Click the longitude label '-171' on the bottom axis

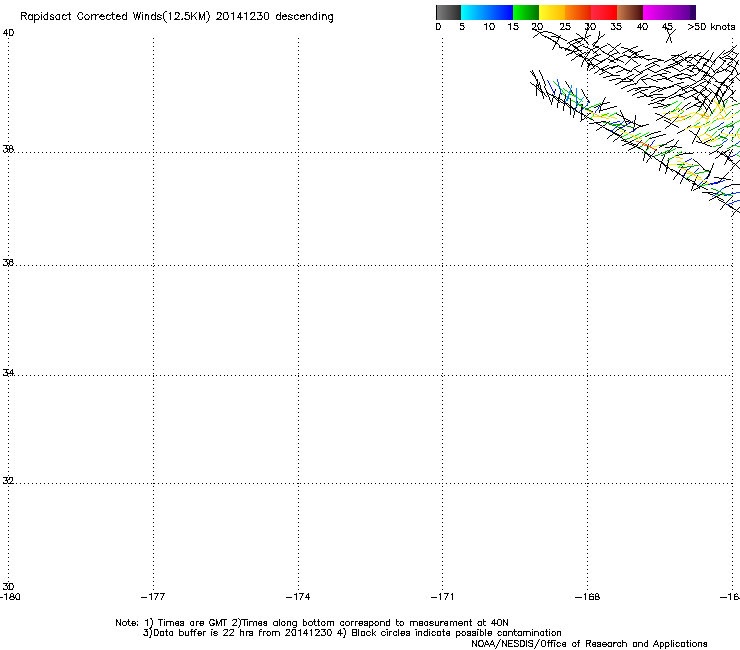pos(443,597)
